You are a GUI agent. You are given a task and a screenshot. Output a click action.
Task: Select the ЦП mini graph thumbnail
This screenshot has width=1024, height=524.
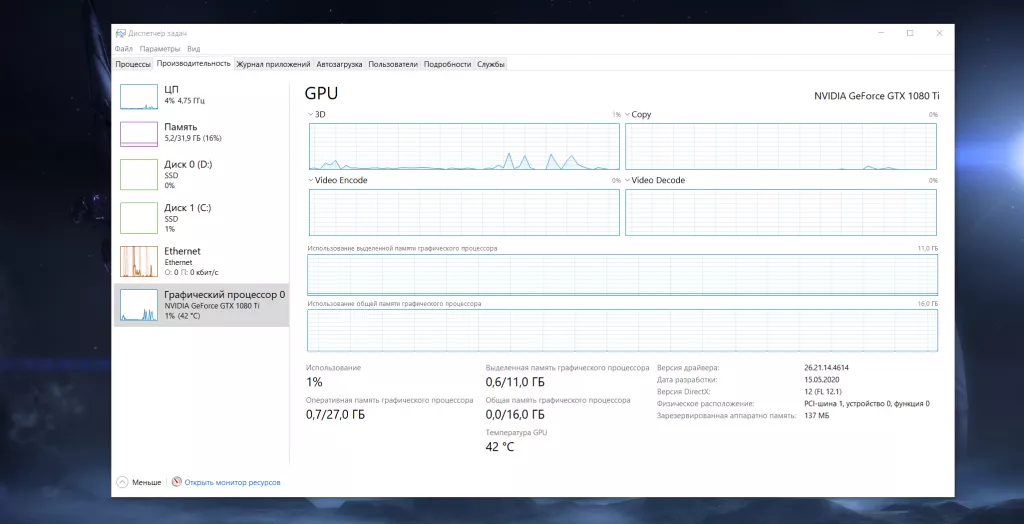[x=139, y=97]
